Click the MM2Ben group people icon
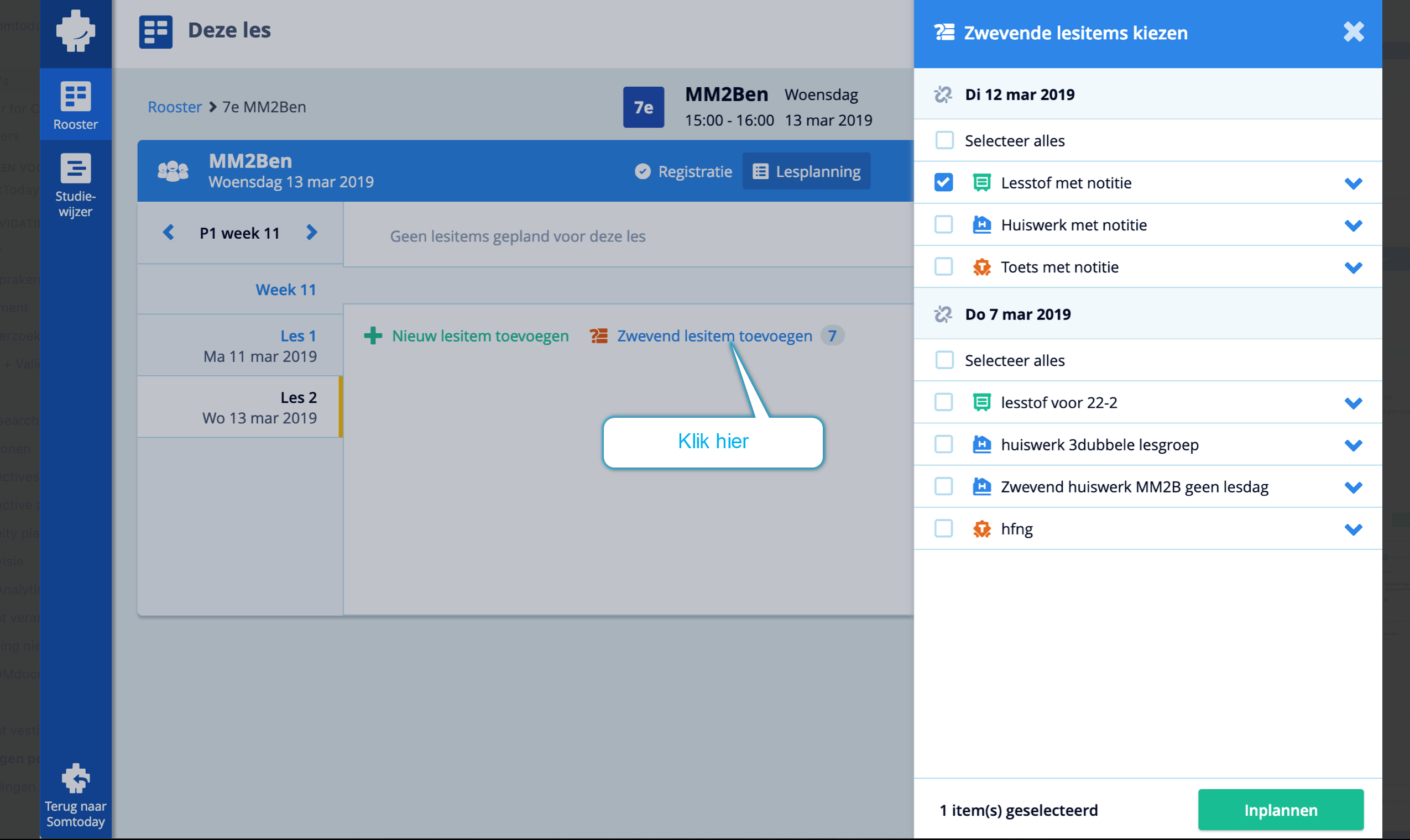 pos(173,170)
